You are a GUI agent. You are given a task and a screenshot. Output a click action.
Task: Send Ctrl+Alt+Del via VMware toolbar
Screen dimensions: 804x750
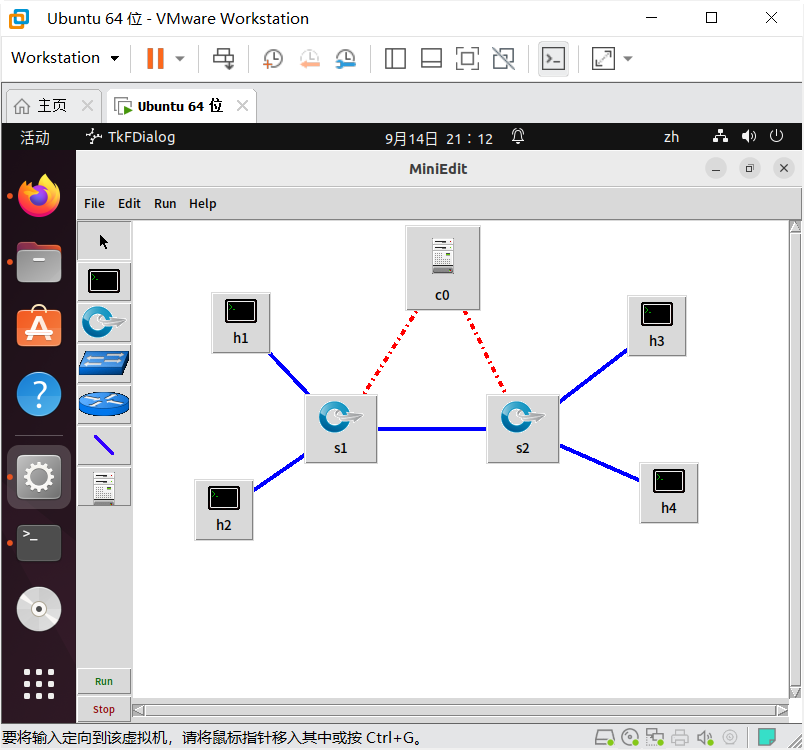pyautogui.click(x=224, y=58)
